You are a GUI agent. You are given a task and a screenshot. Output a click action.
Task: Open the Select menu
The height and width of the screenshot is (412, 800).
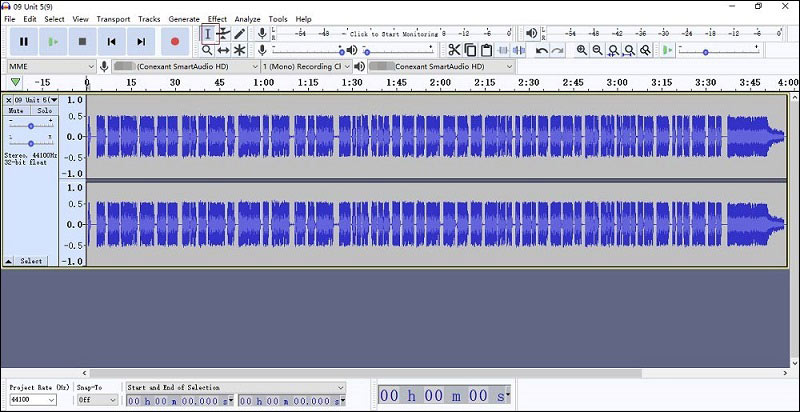coord(54,19)
